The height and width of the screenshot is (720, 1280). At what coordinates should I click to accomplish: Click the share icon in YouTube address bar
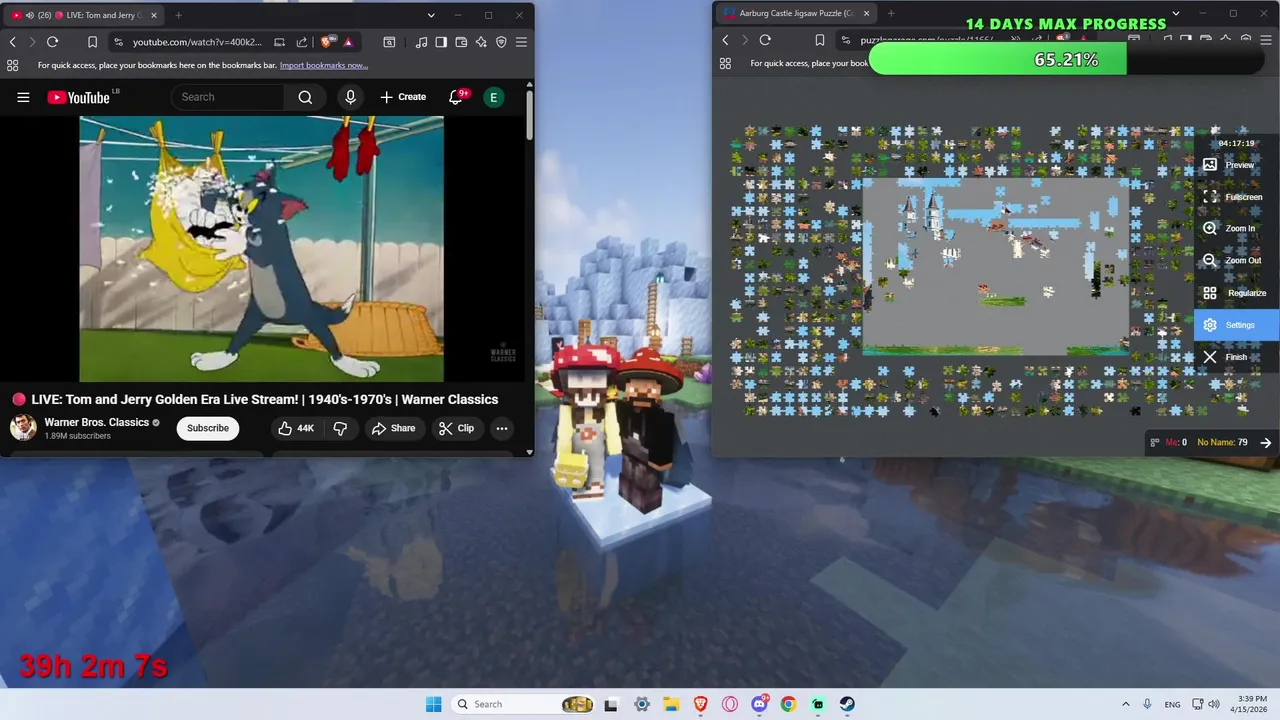[x=302, y=42]
